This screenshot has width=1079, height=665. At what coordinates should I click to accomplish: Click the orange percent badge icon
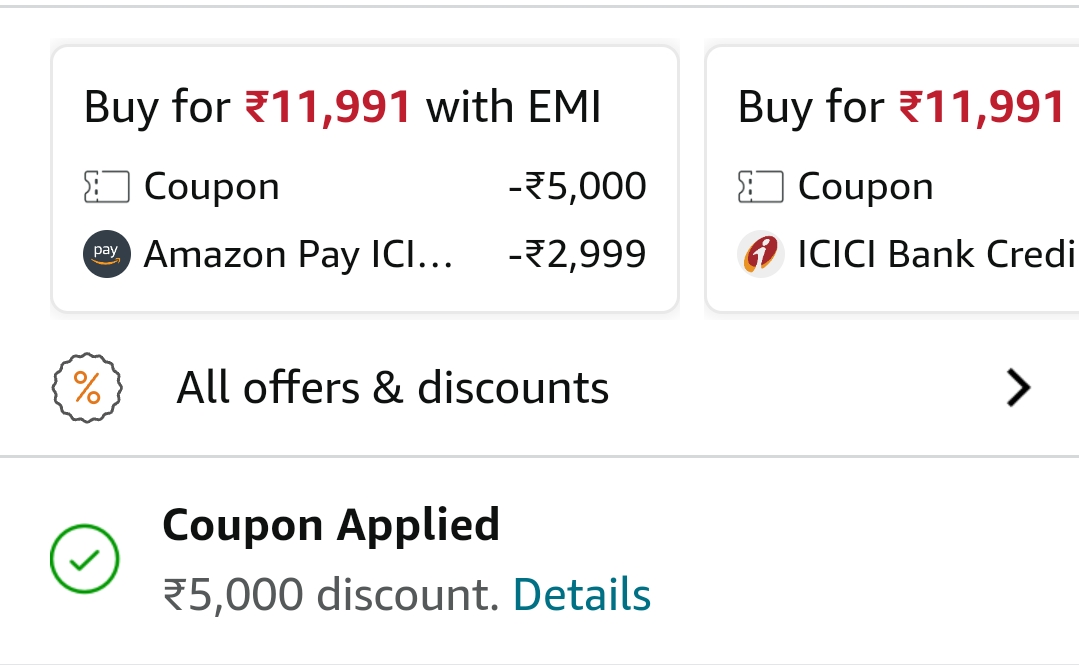click(x=87, y=388)
